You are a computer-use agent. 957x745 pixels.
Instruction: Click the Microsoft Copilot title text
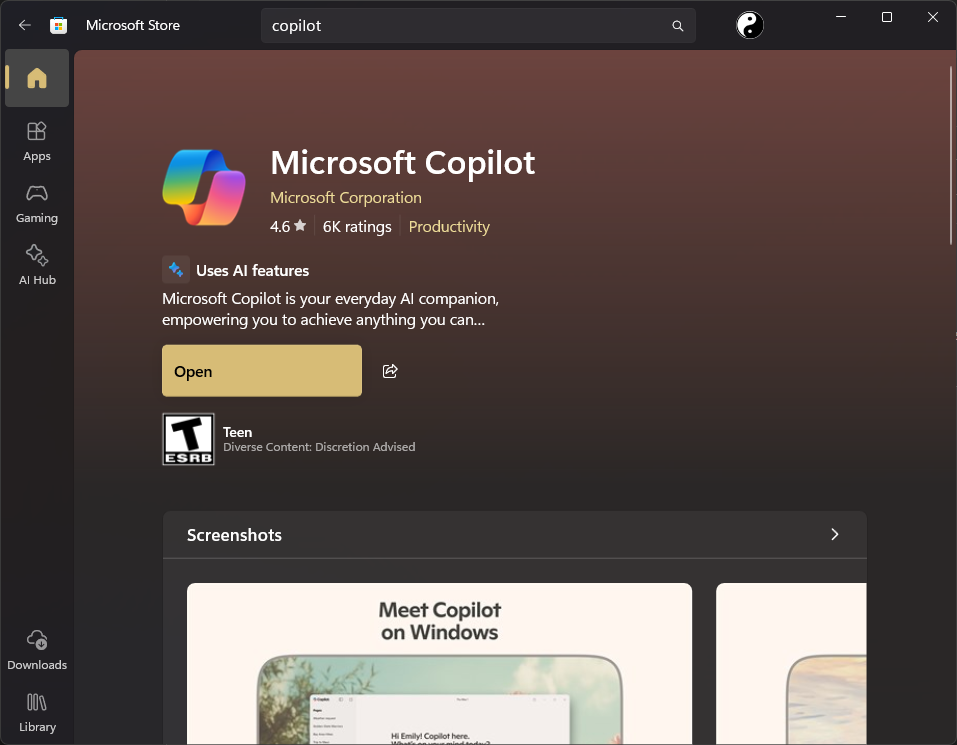403,163
